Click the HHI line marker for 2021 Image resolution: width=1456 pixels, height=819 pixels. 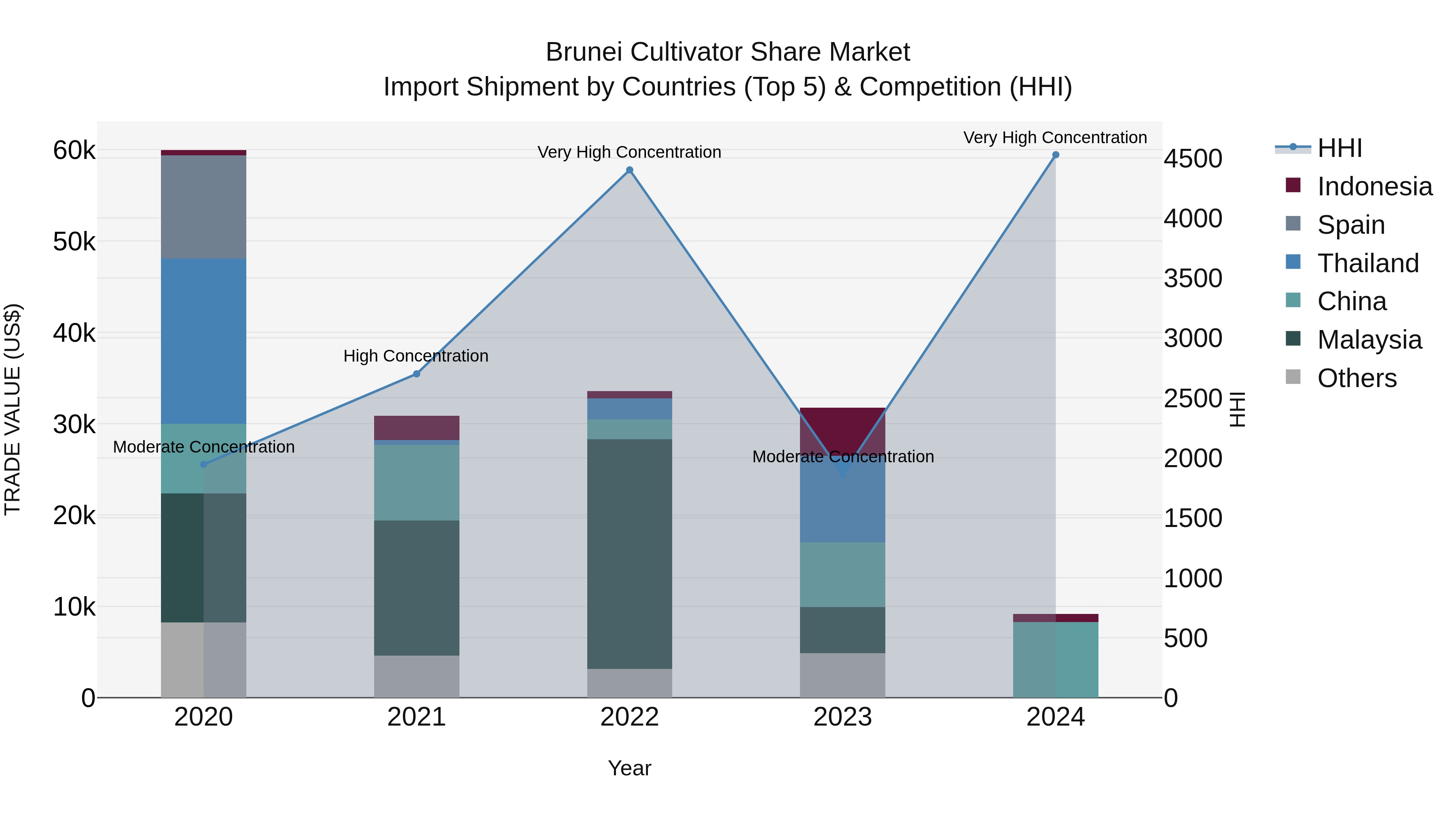tap(417, 374)
